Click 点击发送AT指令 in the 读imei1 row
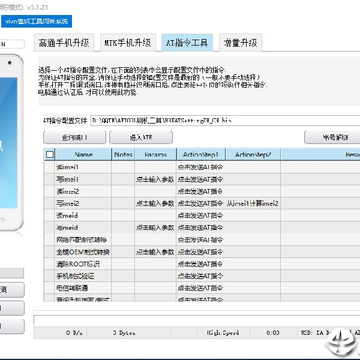This screenshot has width=360, height=360. 200,167
